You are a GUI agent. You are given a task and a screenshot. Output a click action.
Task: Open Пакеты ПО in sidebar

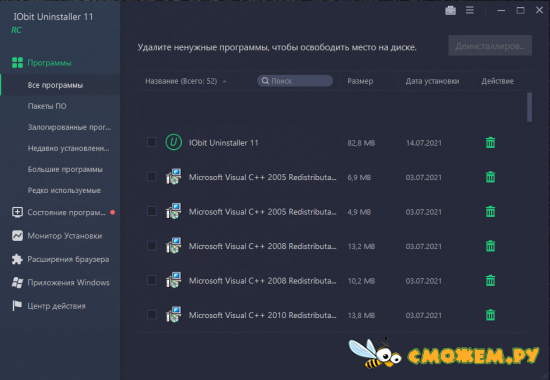[x=47, y=106]
